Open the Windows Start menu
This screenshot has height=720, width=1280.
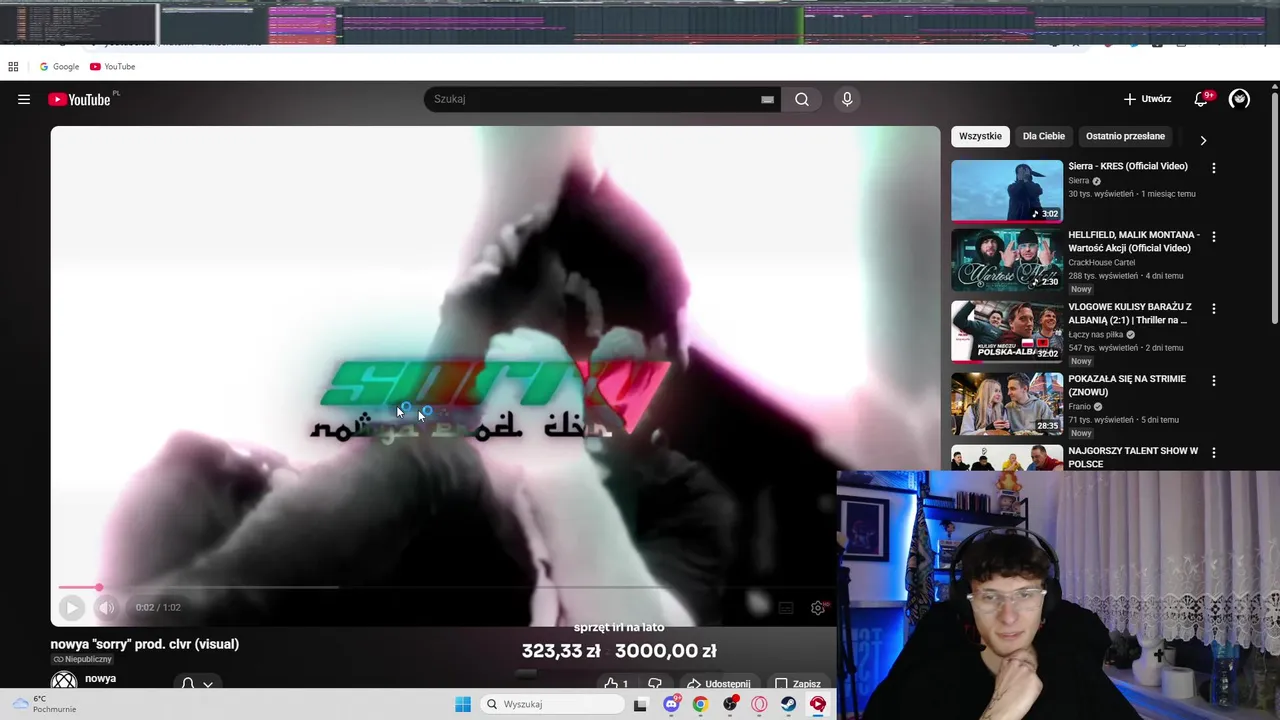pos(463,704)
